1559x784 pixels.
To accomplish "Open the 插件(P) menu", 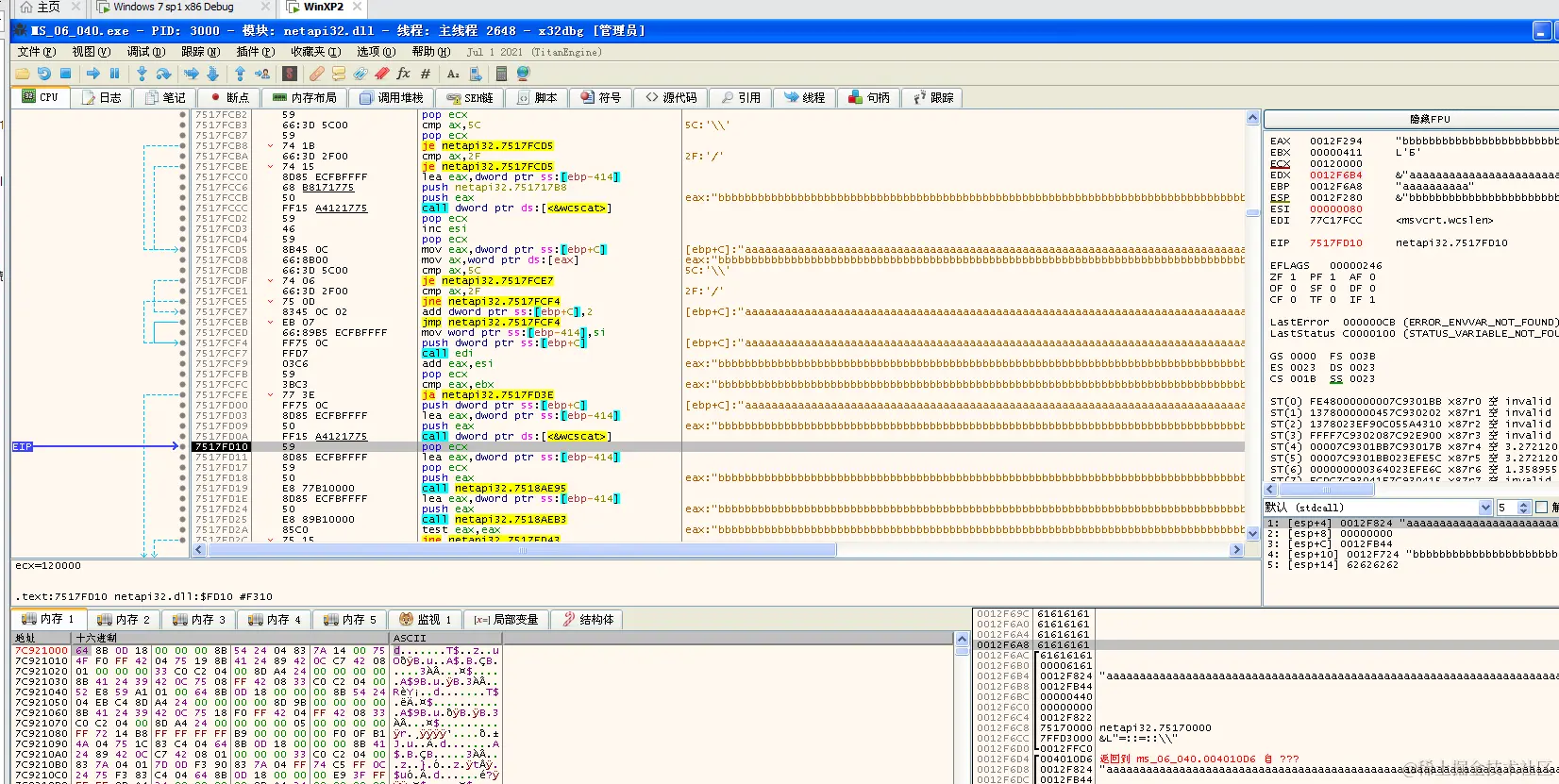I will click(255, 52).
